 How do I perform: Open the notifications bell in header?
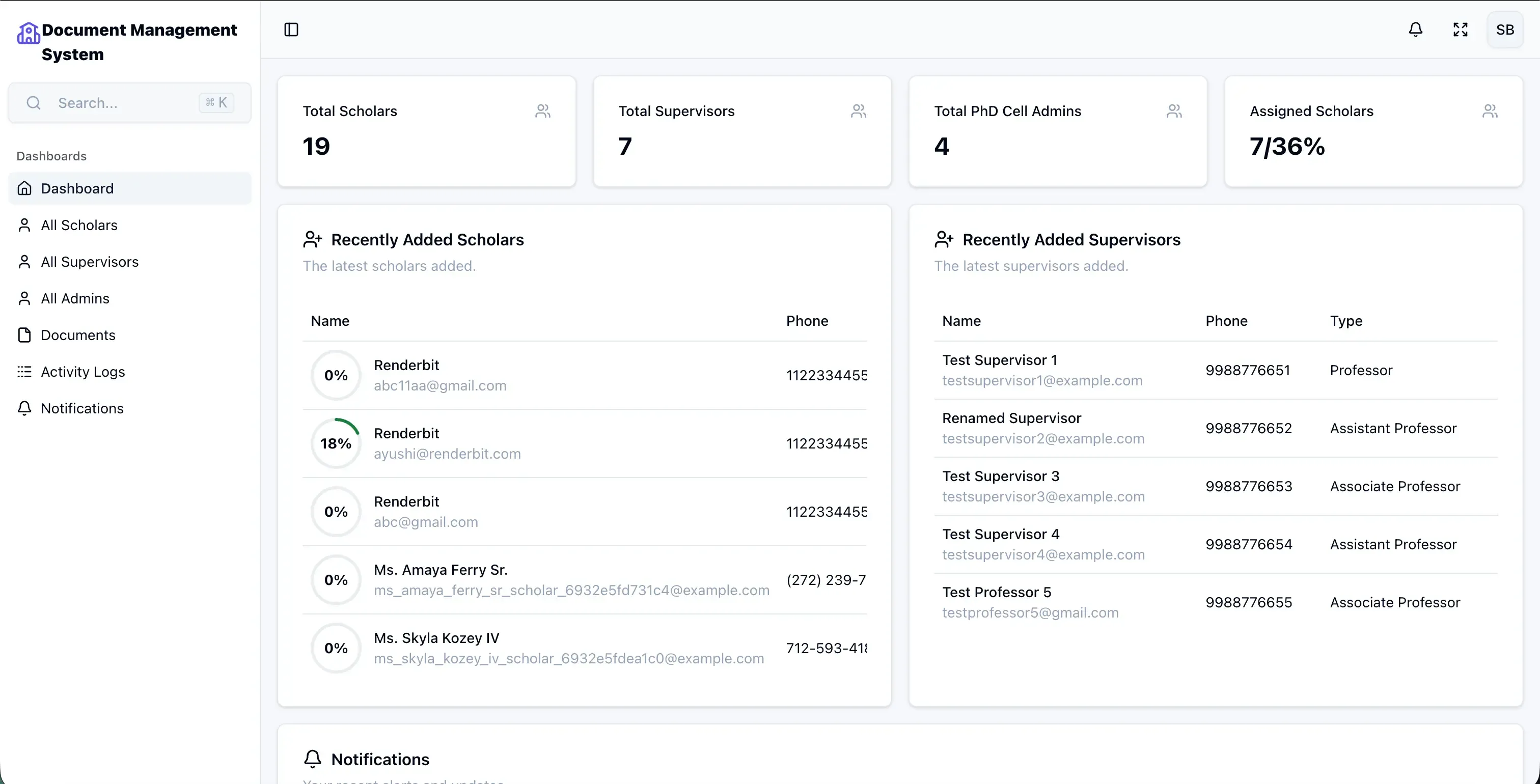(x=1415, y=30)
